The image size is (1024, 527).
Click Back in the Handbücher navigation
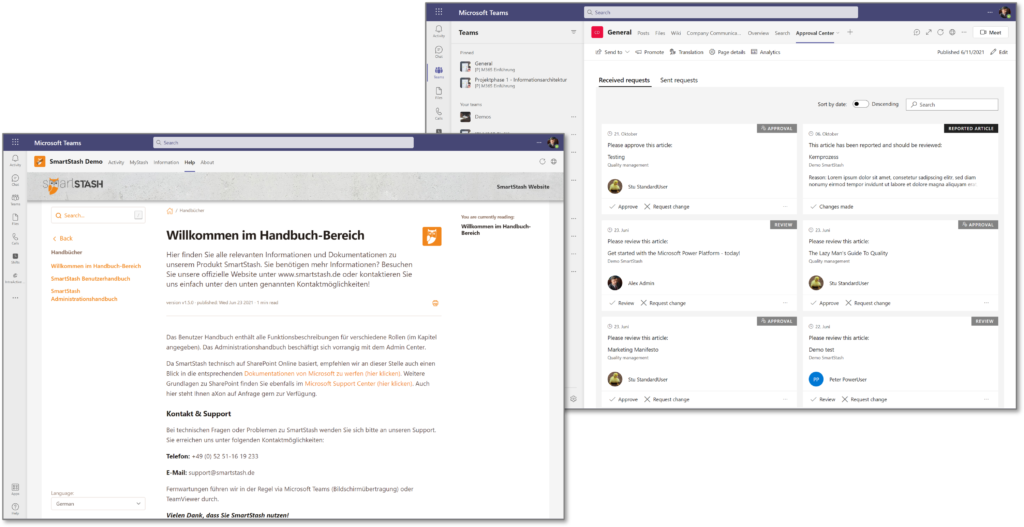coord(63,238)
